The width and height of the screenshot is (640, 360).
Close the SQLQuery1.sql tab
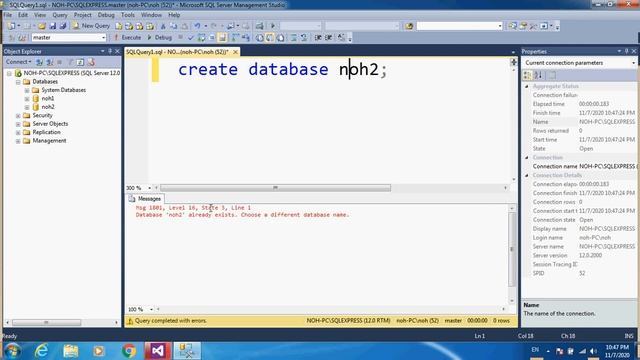(236, 52)
